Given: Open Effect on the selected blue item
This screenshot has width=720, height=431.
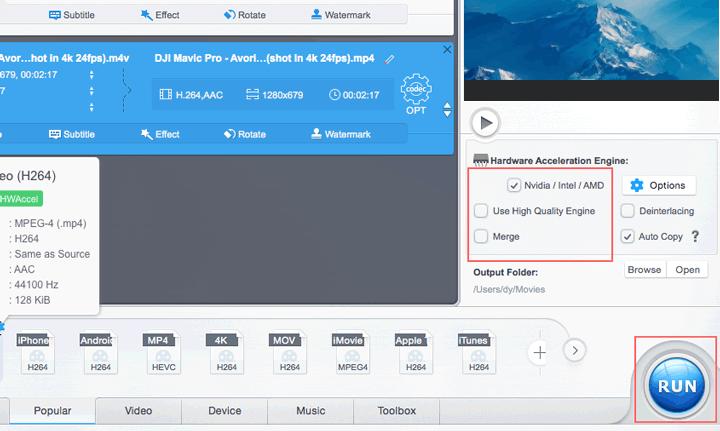Looking at the screenshot, I should click(x=160, y=134).
